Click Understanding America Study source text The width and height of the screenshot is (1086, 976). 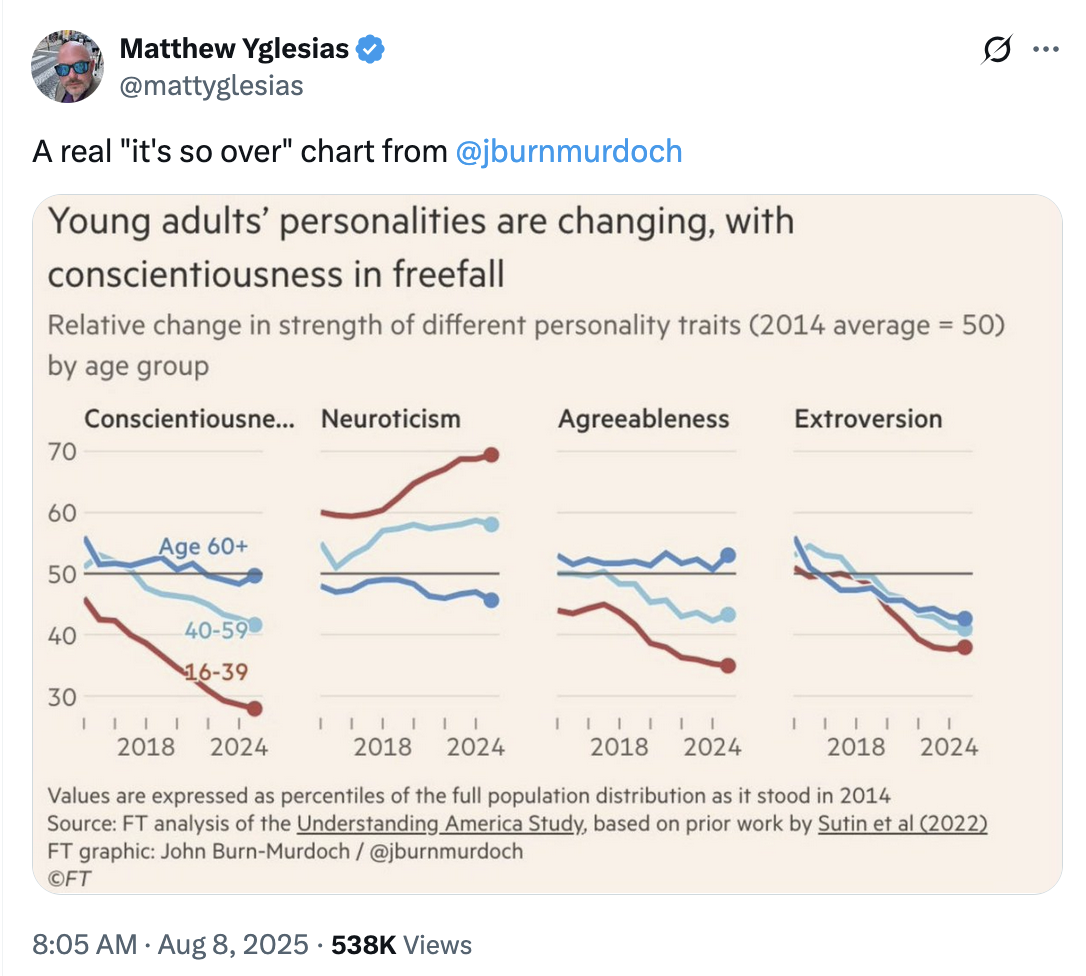tap(442, 824)
